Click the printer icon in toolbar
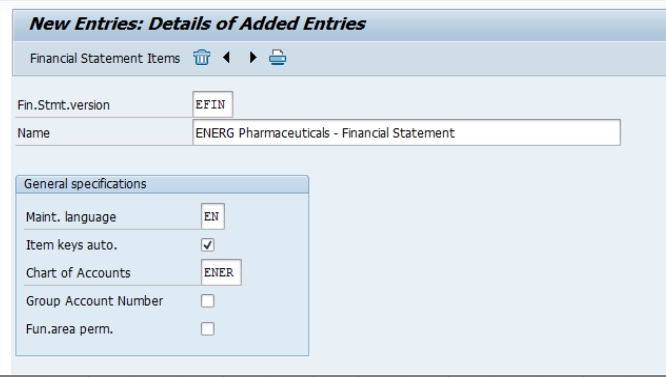 click(x=277, y=57)
